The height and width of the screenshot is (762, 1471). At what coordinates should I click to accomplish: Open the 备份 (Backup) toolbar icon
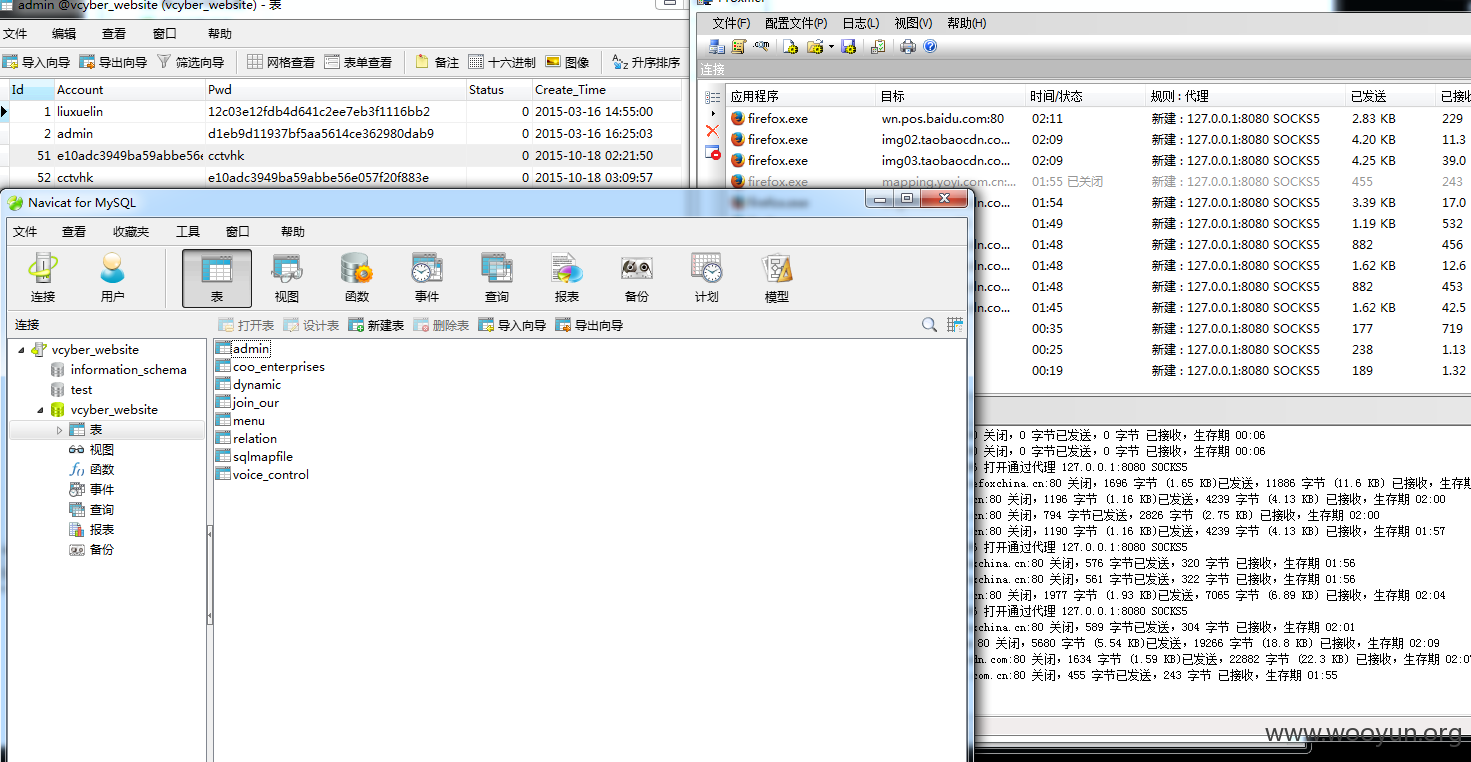(x=637, y=277)
